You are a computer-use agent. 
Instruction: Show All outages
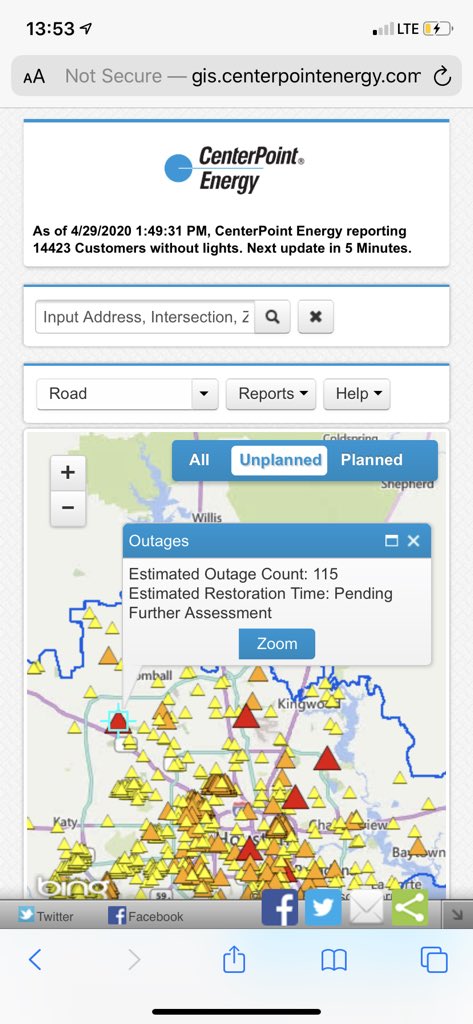pyautogui.click(x=199, y=460)
